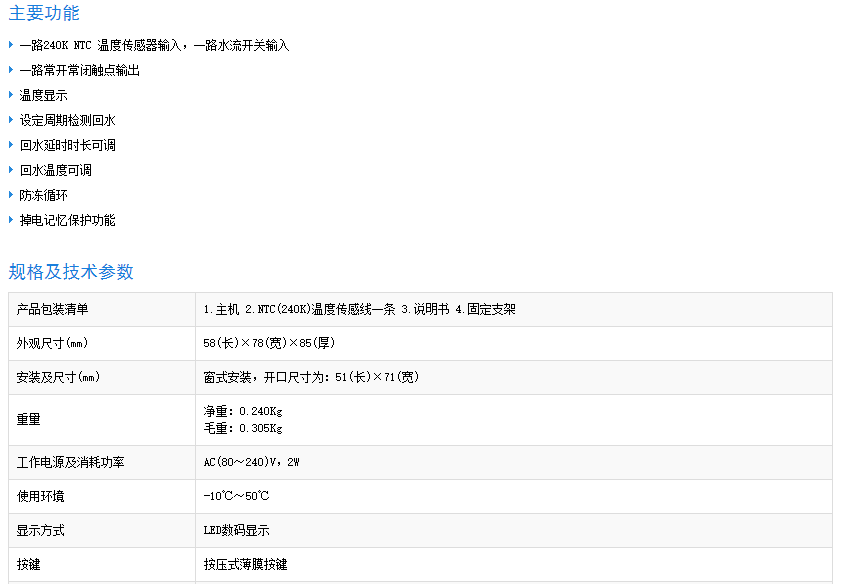
Task: Click the value AC(80~240)V, 2W
Action: 251,462
